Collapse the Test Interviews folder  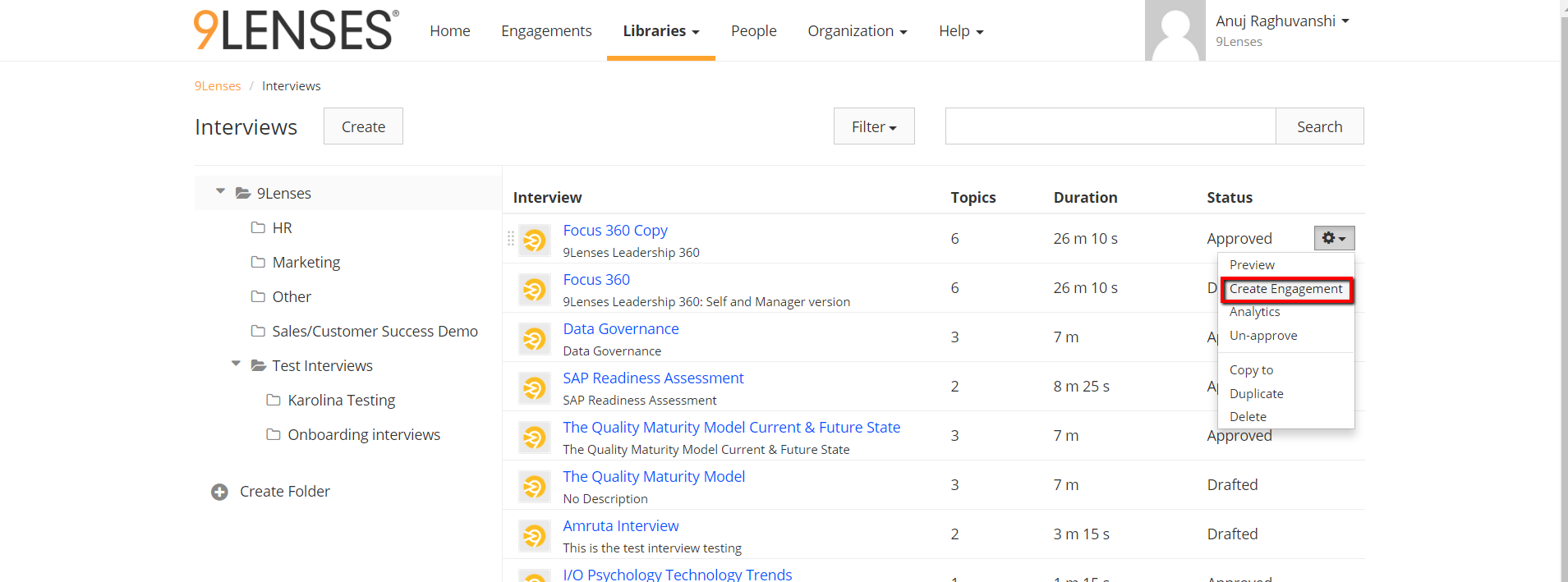(236, 363)
